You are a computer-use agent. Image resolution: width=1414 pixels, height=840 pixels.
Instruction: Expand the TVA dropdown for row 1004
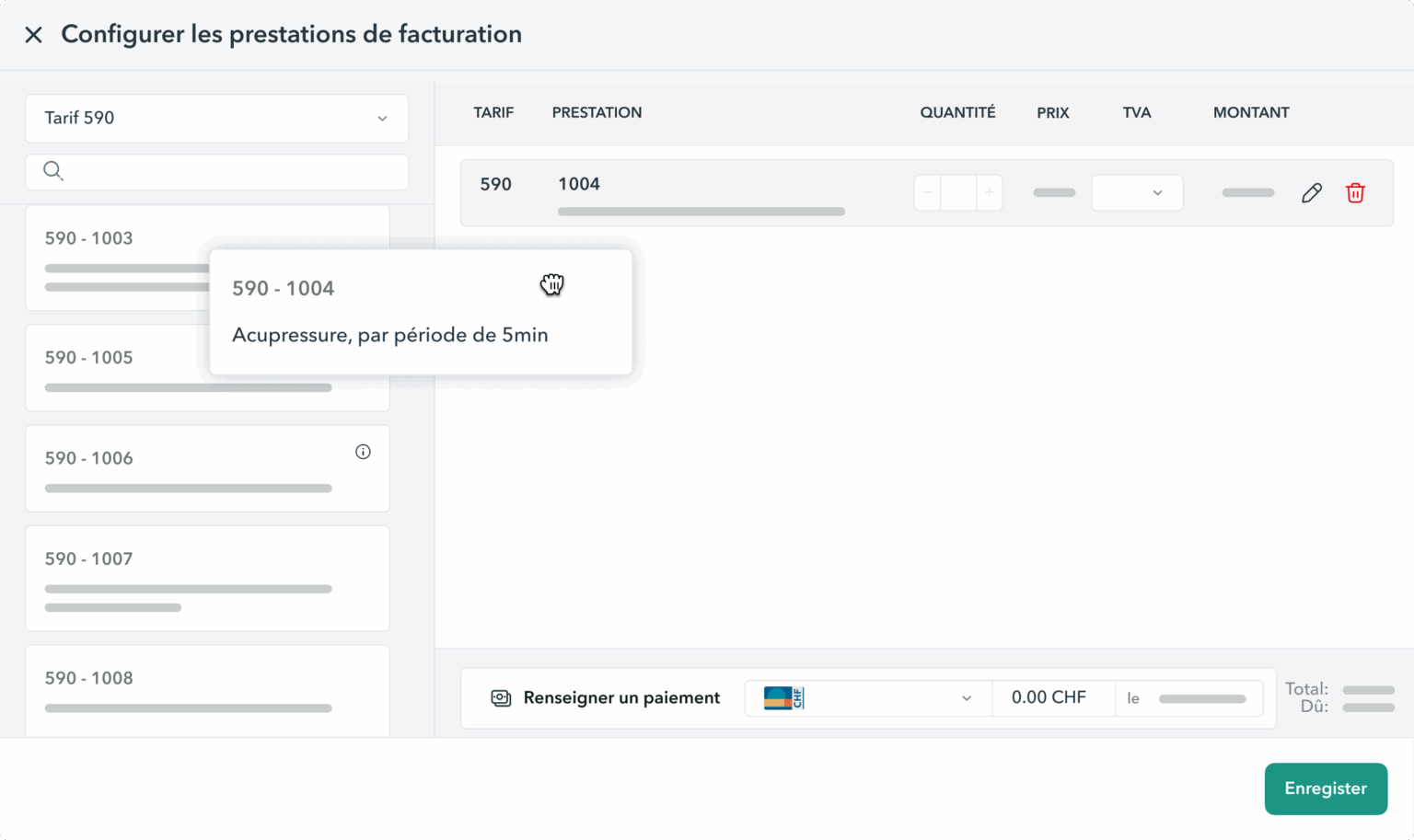(1137, 193)
